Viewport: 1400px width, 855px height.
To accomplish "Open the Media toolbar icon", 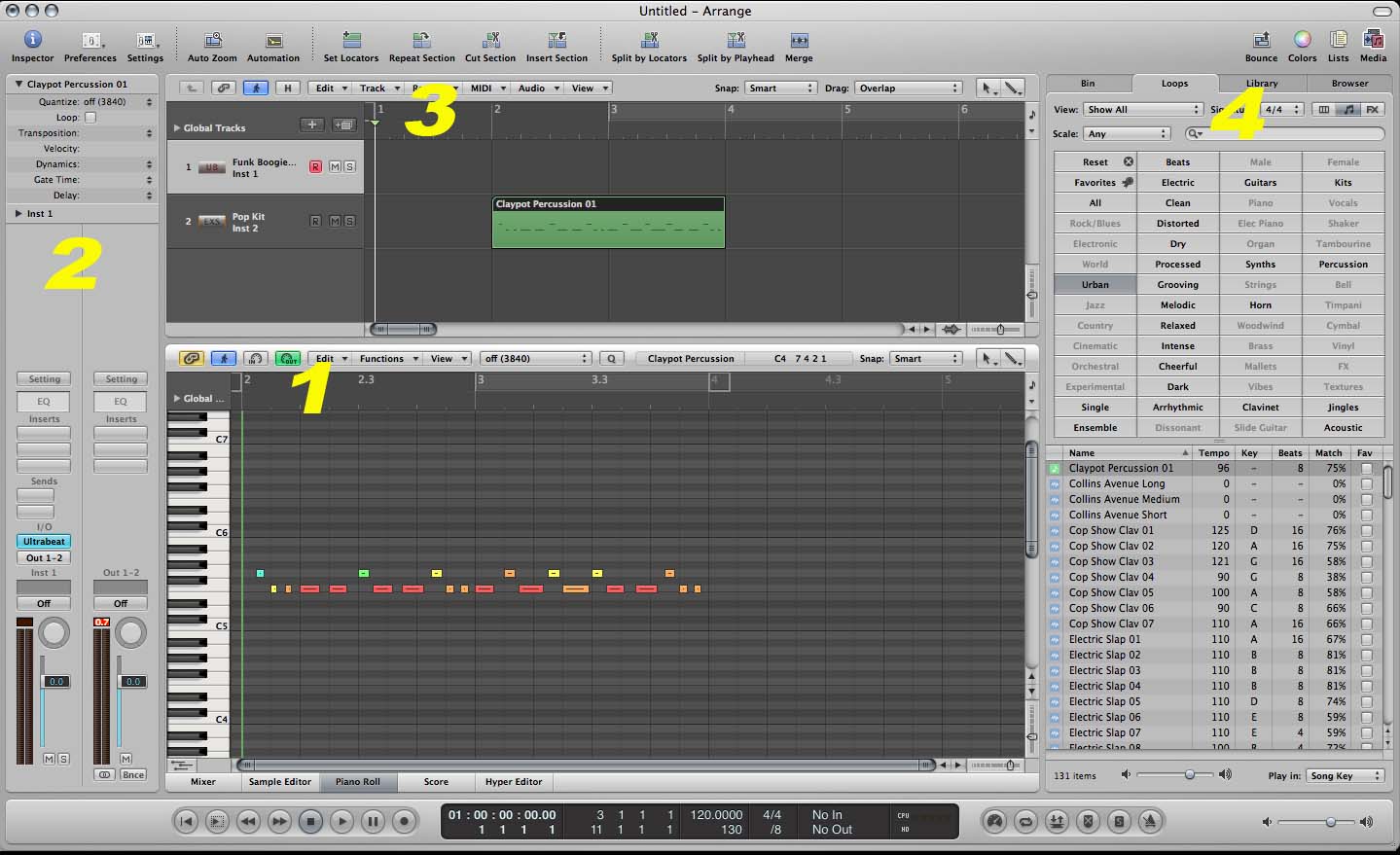I will (1373, 40).
